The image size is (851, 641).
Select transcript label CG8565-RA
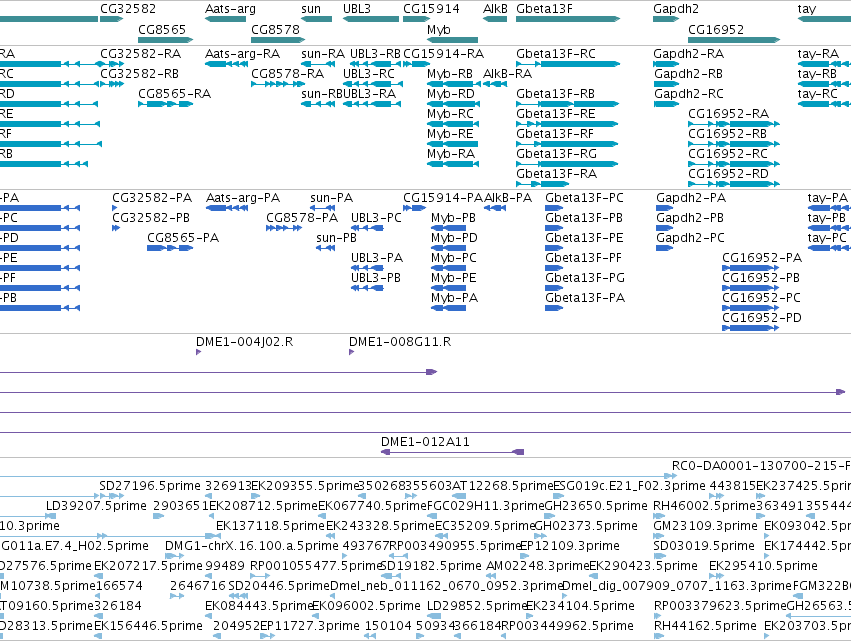(x=175, y=94)
